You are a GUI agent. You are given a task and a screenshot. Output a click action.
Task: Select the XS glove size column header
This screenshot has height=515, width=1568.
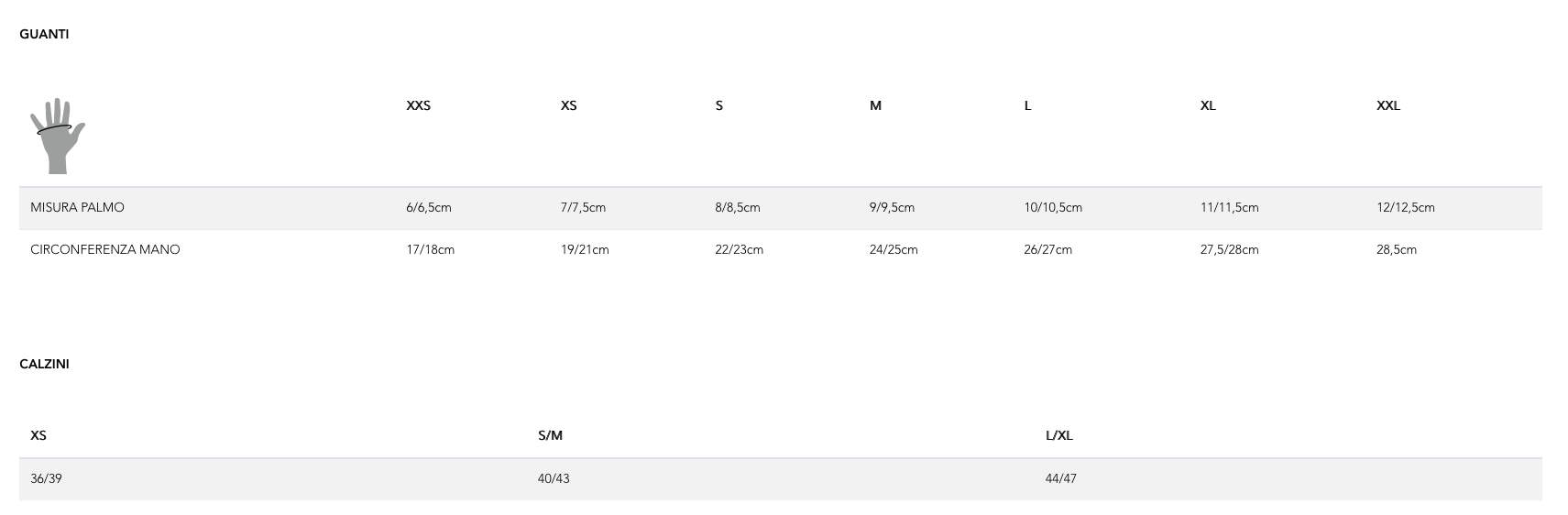tap(568, 105)
